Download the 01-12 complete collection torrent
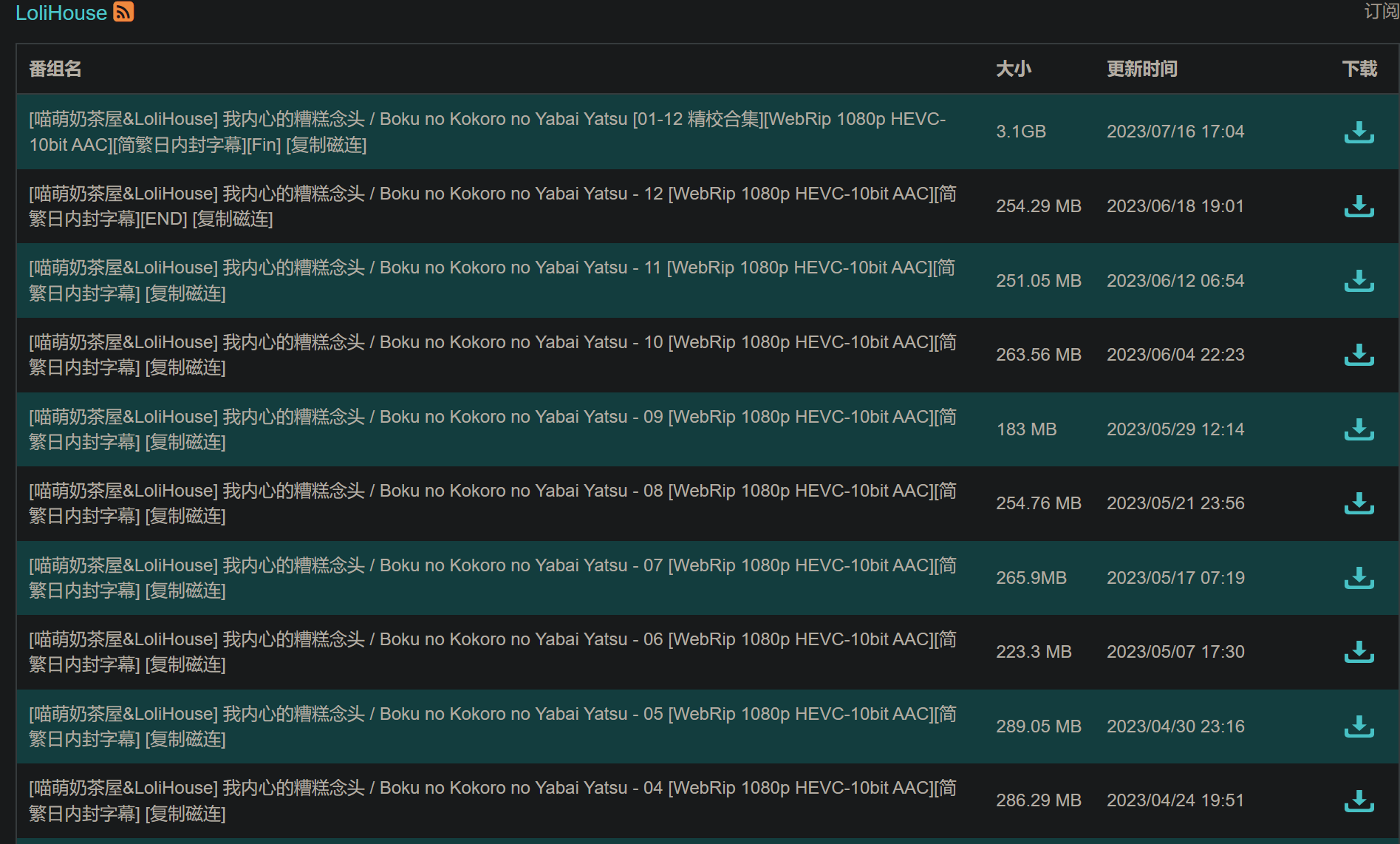 point(1358,132)
